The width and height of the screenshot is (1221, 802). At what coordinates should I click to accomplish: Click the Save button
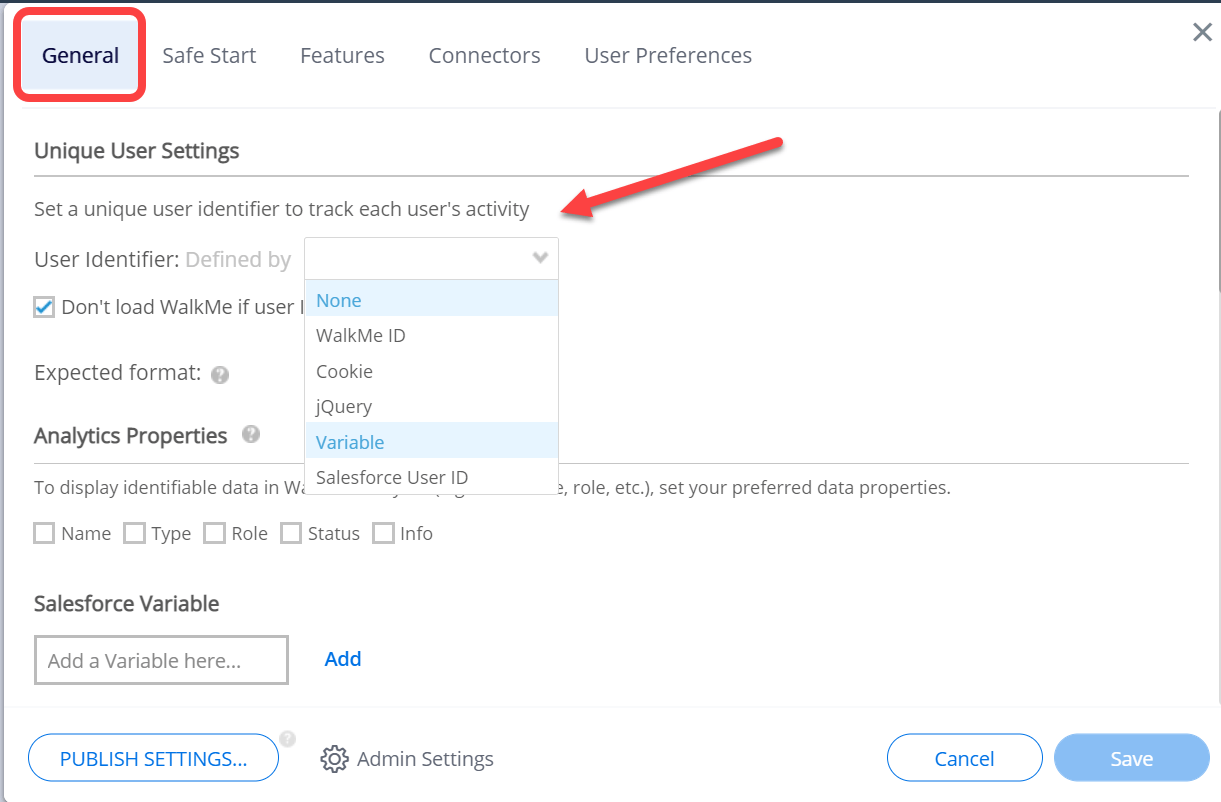click(x=1131, y=758)
